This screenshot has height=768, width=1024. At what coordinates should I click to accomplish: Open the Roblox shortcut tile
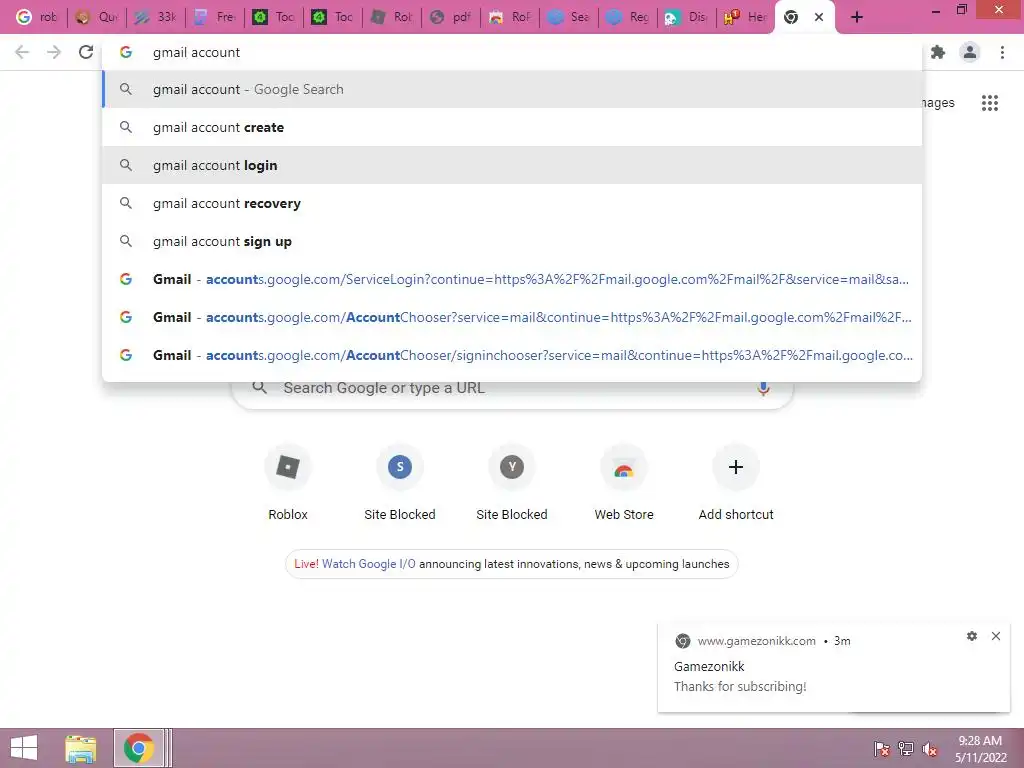pyautogui.click(x=288, y=483)
